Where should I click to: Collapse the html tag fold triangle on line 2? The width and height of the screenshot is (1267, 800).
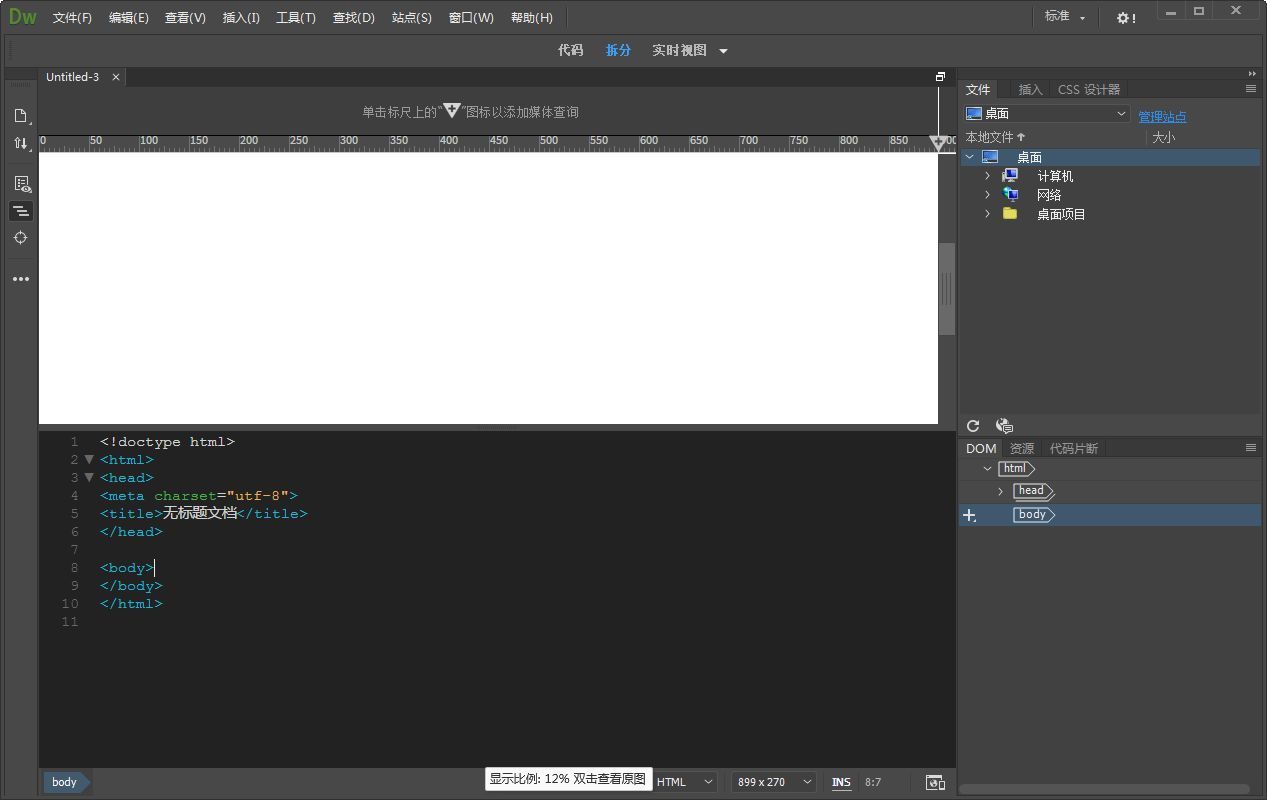89,460
